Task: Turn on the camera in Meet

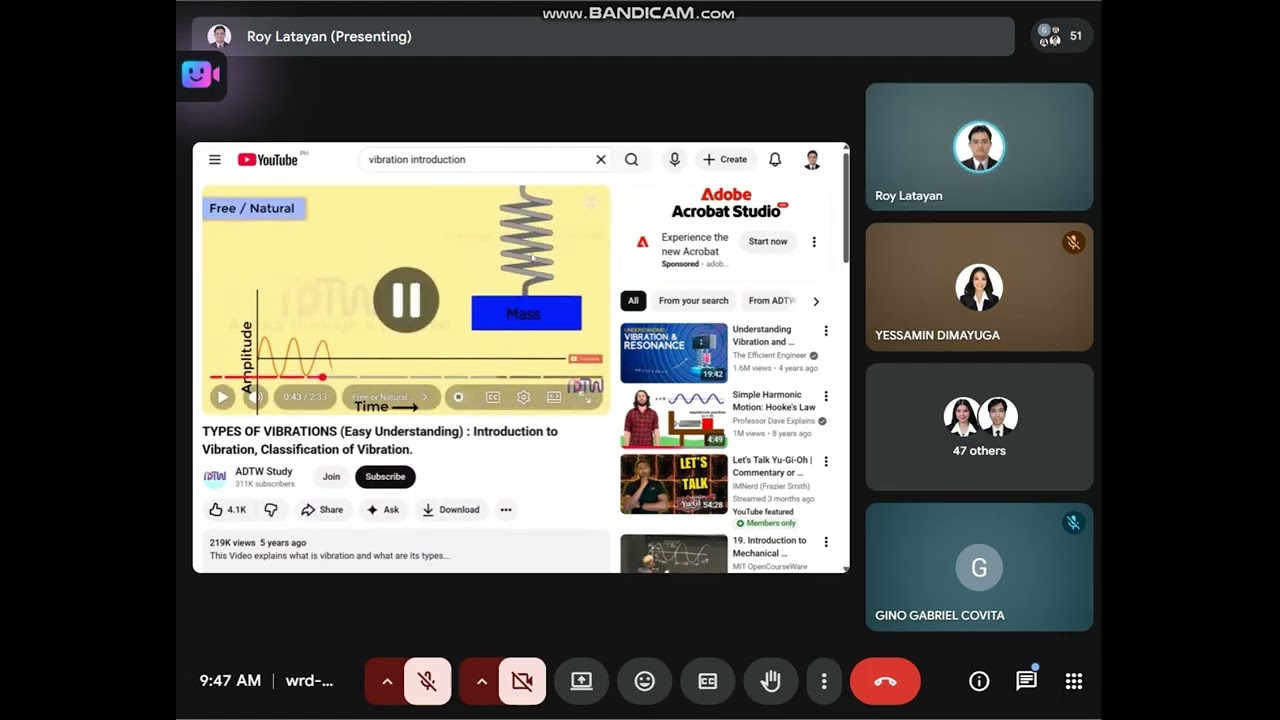Action: coord(522,681)
